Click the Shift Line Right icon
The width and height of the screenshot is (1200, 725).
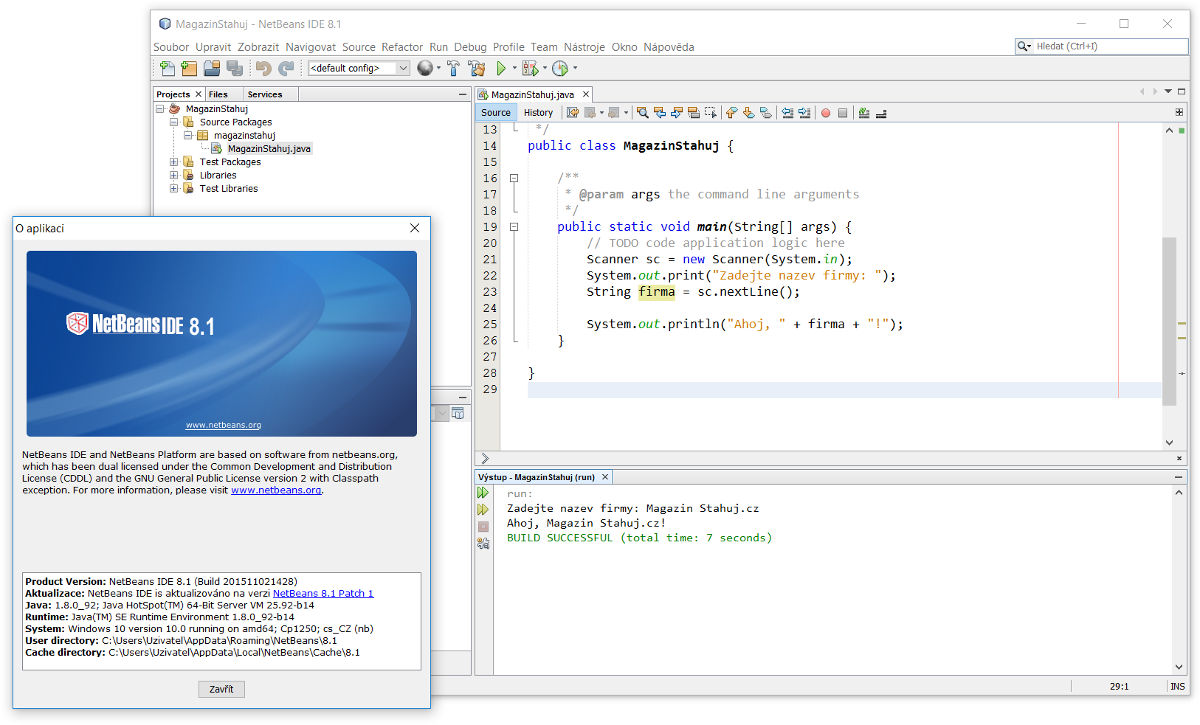805,113
